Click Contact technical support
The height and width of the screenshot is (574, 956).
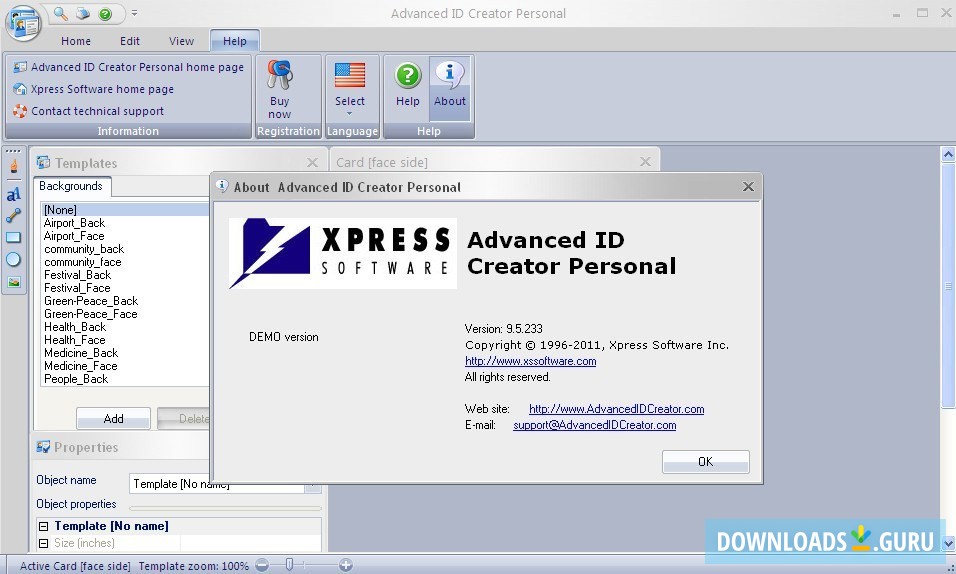click(x=89, y=111)
